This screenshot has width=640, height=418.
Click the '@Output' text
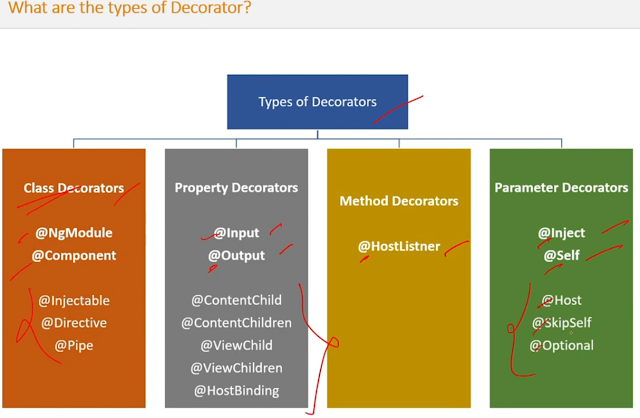[236, 256]
